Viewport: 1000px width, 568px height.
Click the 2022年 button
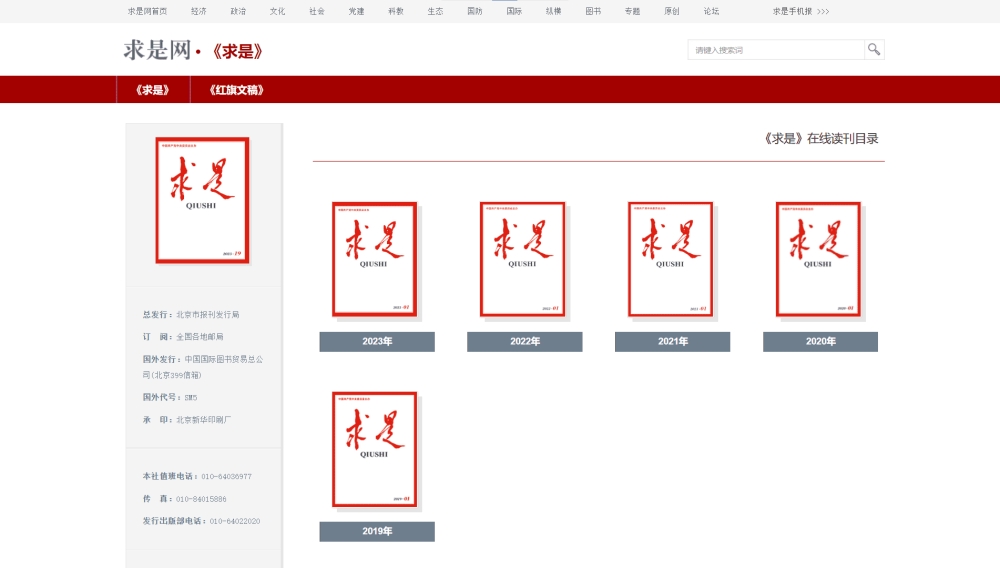525,342
